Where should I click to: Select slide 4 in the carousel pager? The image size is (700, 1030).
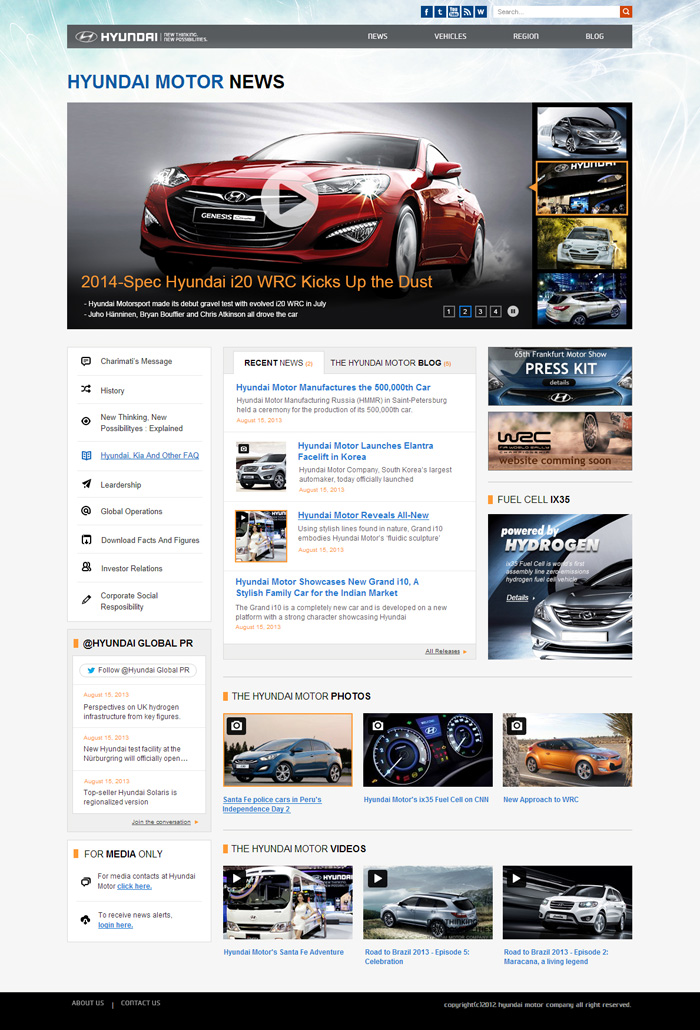[496, 311]
